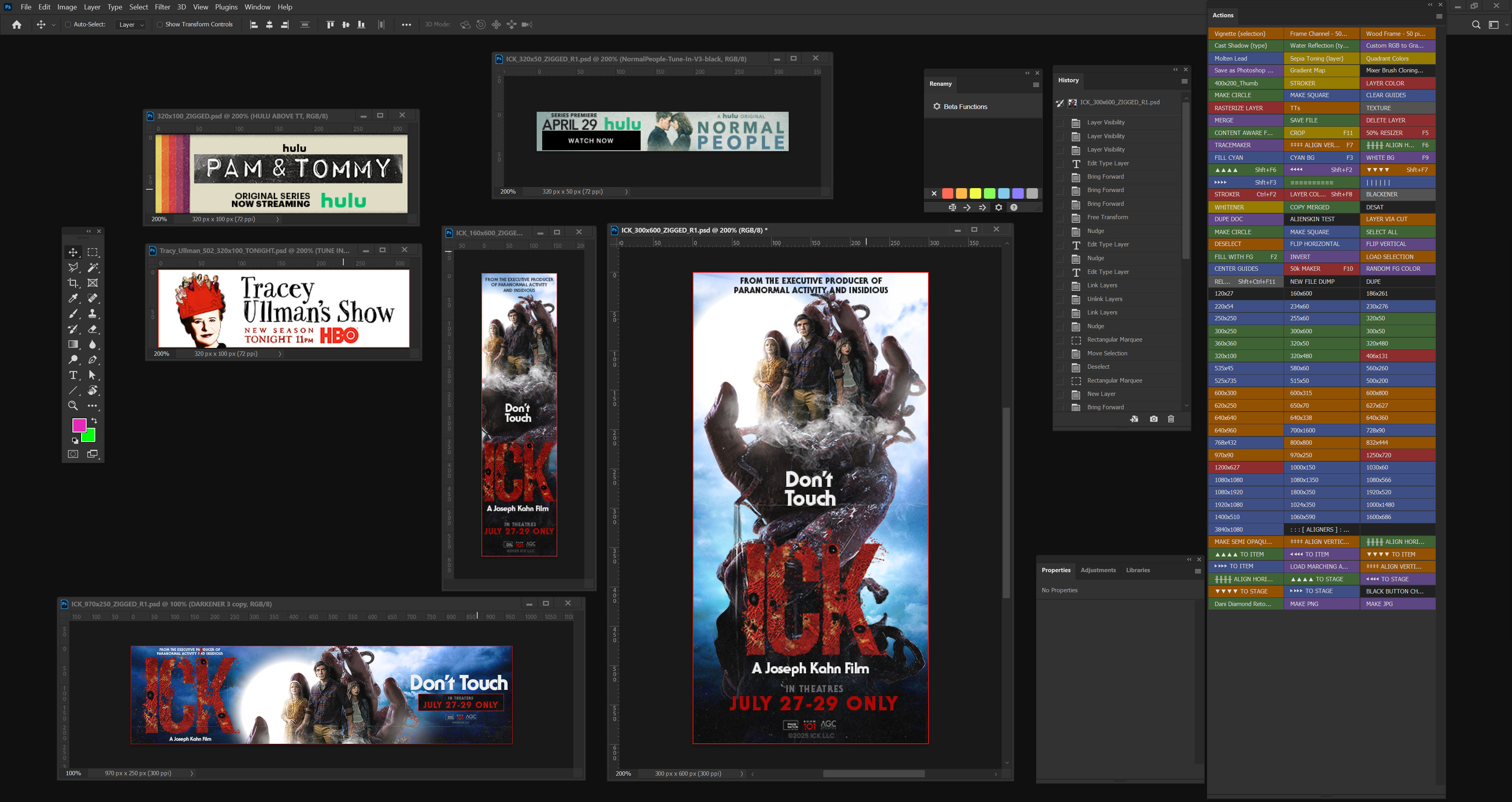Open the Auto-Select Layer dropdown
The width and height of the screenshot is (1512, 802).
131,25
